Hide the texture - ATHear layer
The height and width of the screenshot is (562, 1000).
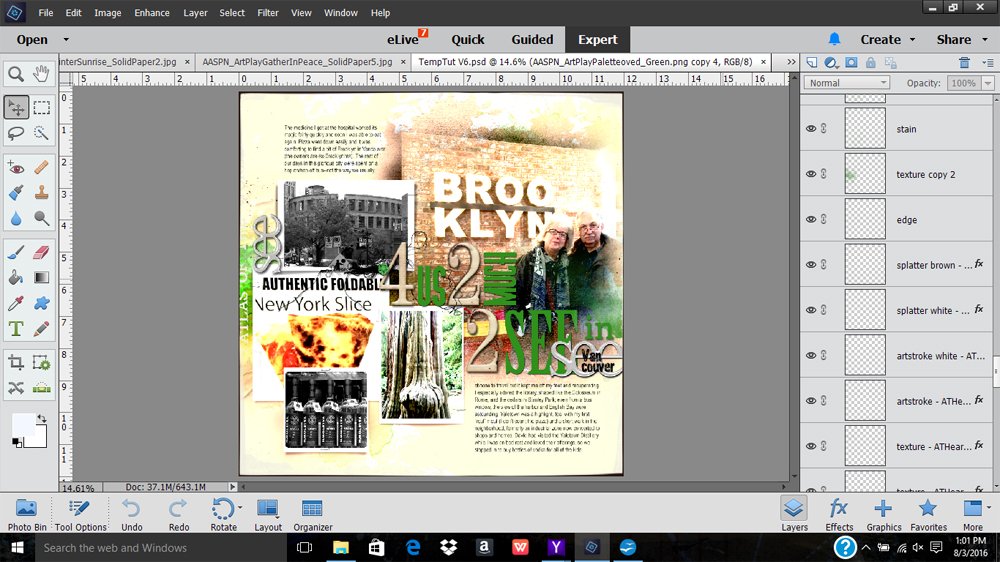pyautogui.click(x=811, y=446)
